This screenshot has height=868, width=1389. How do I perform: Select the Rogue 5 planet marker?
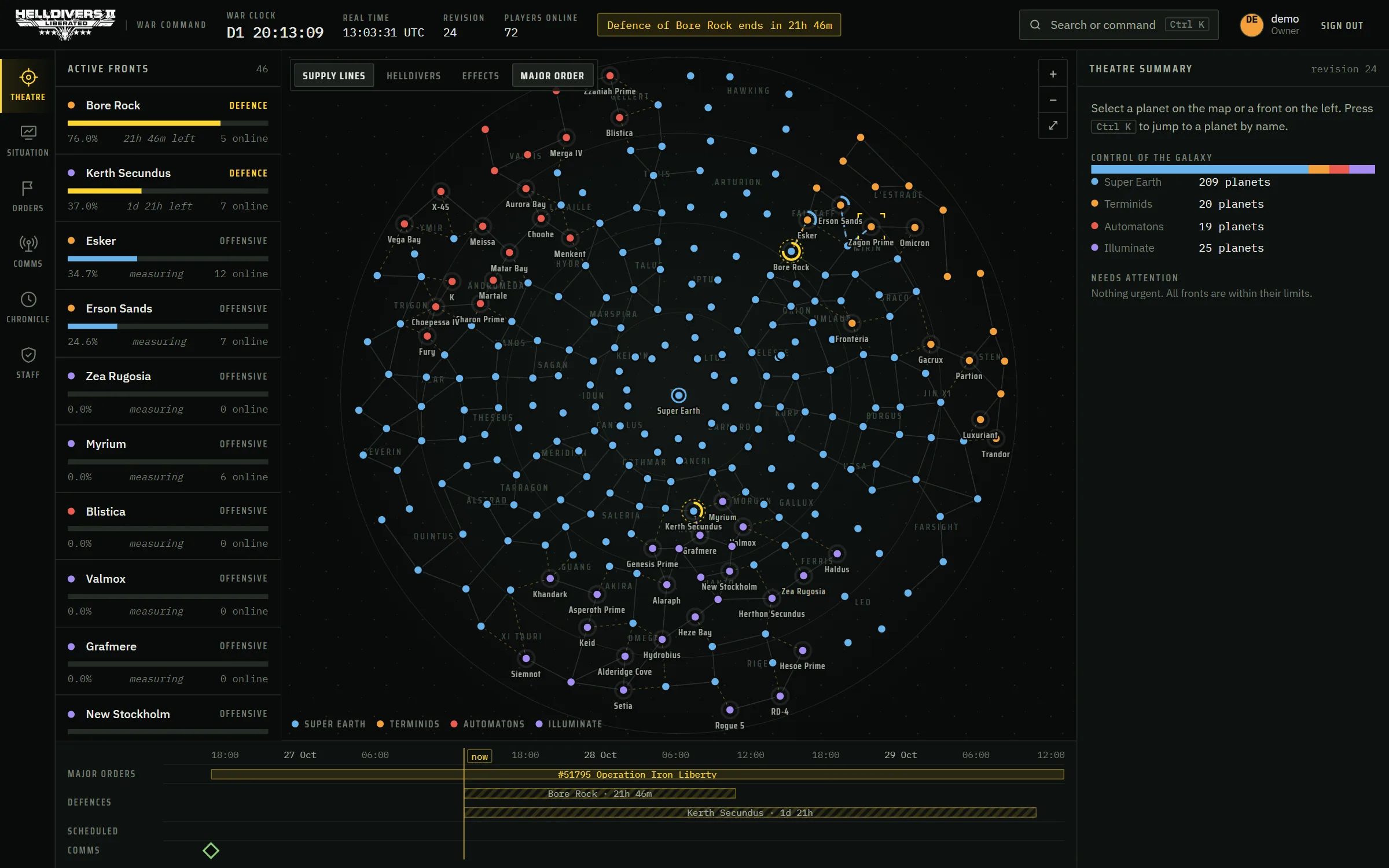tap(730, 710)
